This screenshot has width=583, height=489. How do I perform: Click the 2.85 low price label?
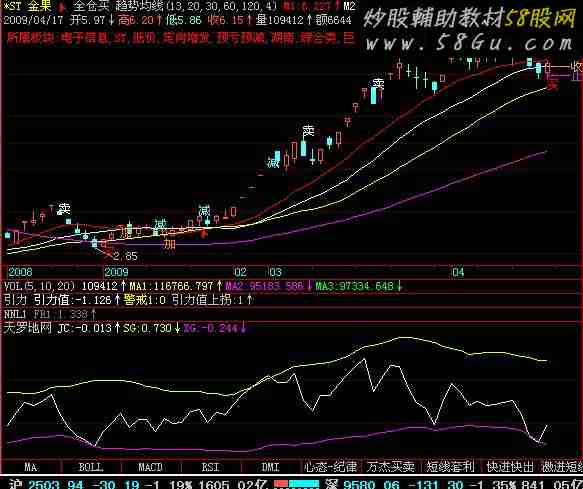click(x=126, y=256)
